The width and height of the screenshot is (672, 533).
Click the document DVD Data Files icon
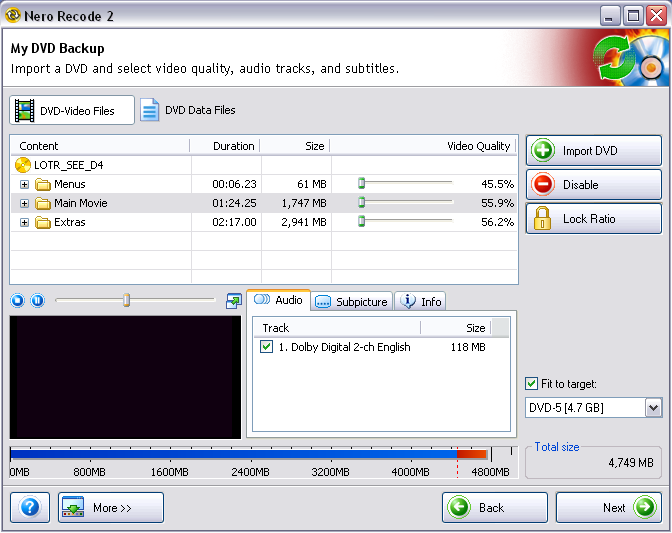coord(150,110)
